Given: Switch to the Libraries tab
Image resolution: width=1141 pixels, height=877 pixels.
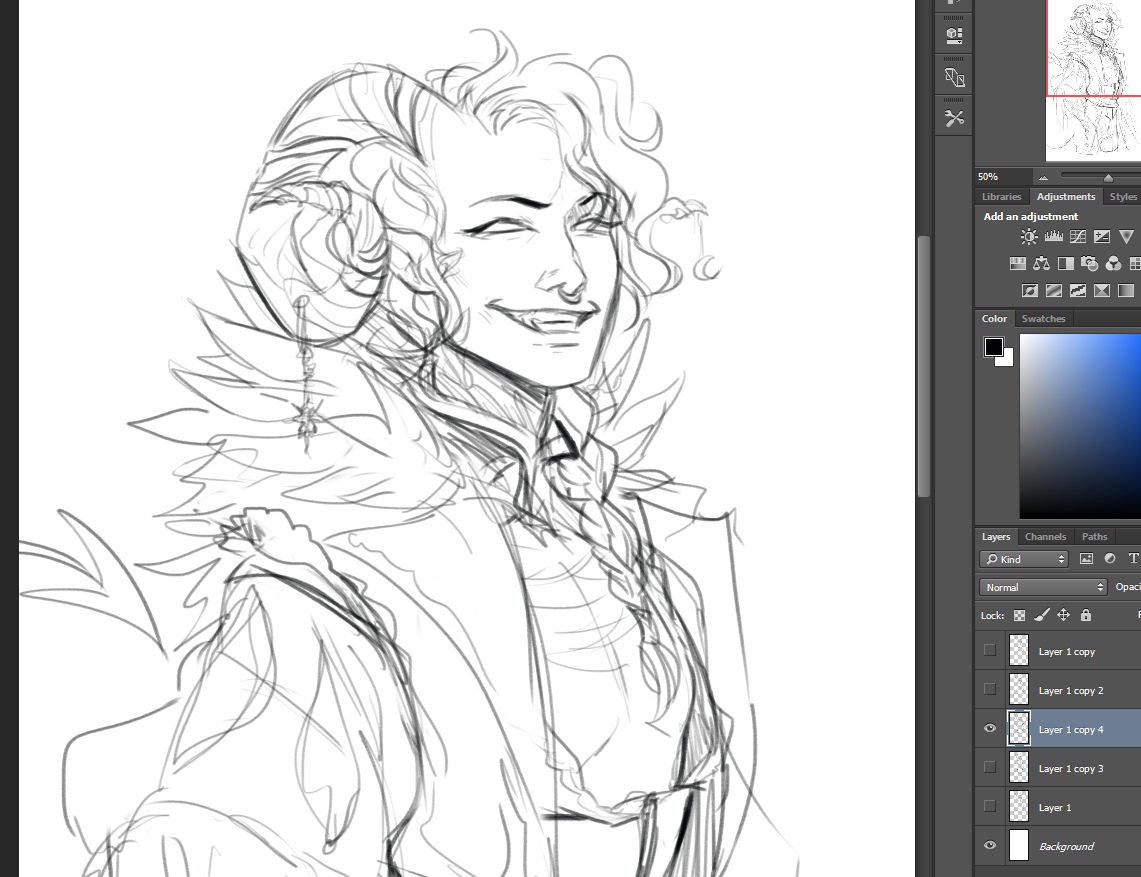Looking at the screenshot, I should (x=1001, y=197).
